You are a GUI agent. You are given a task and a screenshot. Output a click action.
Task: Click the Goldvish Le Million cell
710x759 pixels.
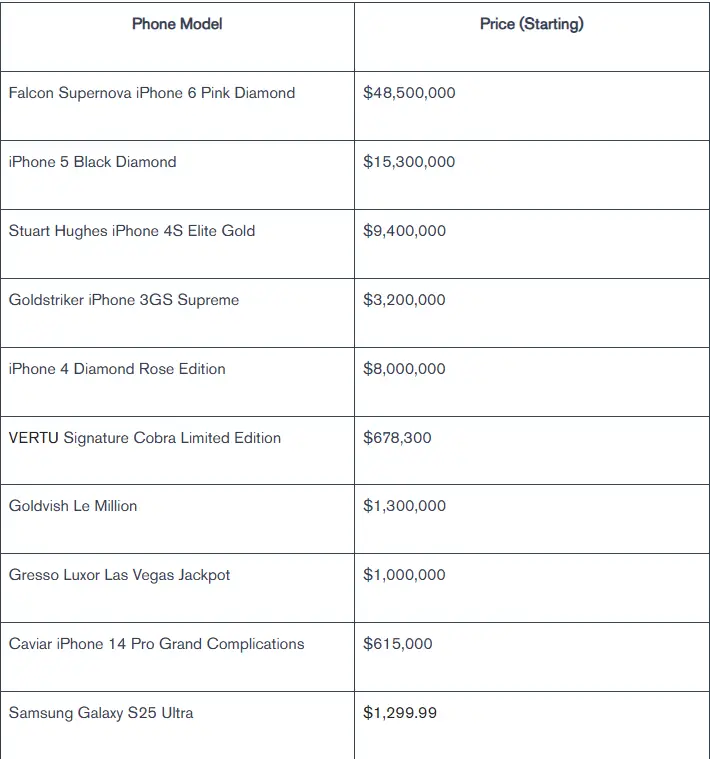pos(177,519)
